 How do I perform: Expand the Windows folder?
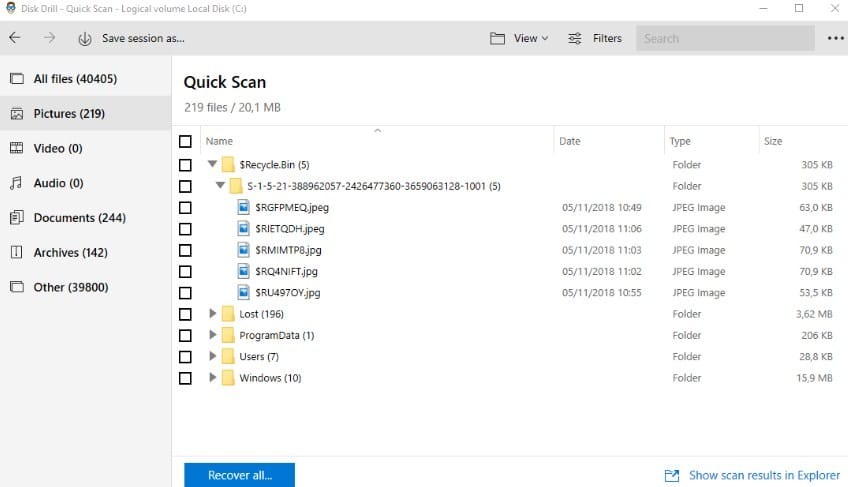pos(213,377)
